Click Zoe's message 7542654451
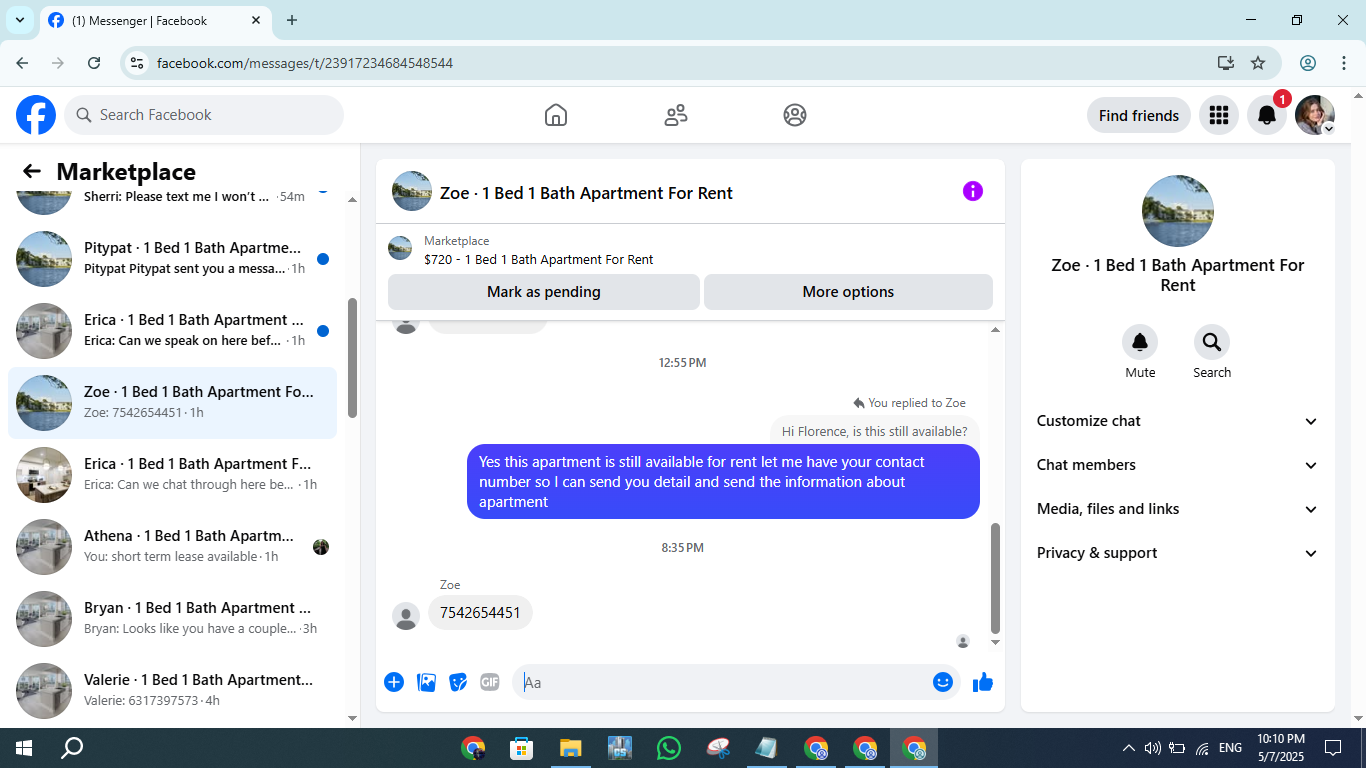This screenshot has width=1366, height=768. [480, 613]
